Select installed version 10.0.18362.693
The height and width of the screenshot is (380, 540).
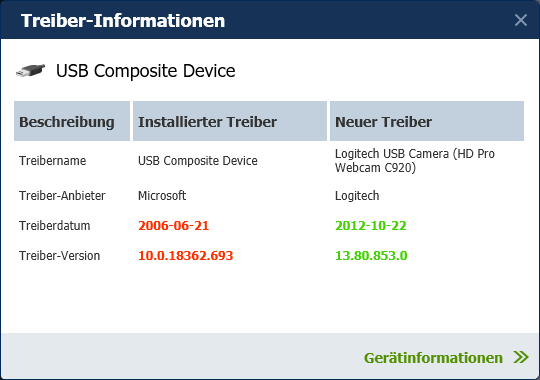pyautogui.click(x=186, y=256)
